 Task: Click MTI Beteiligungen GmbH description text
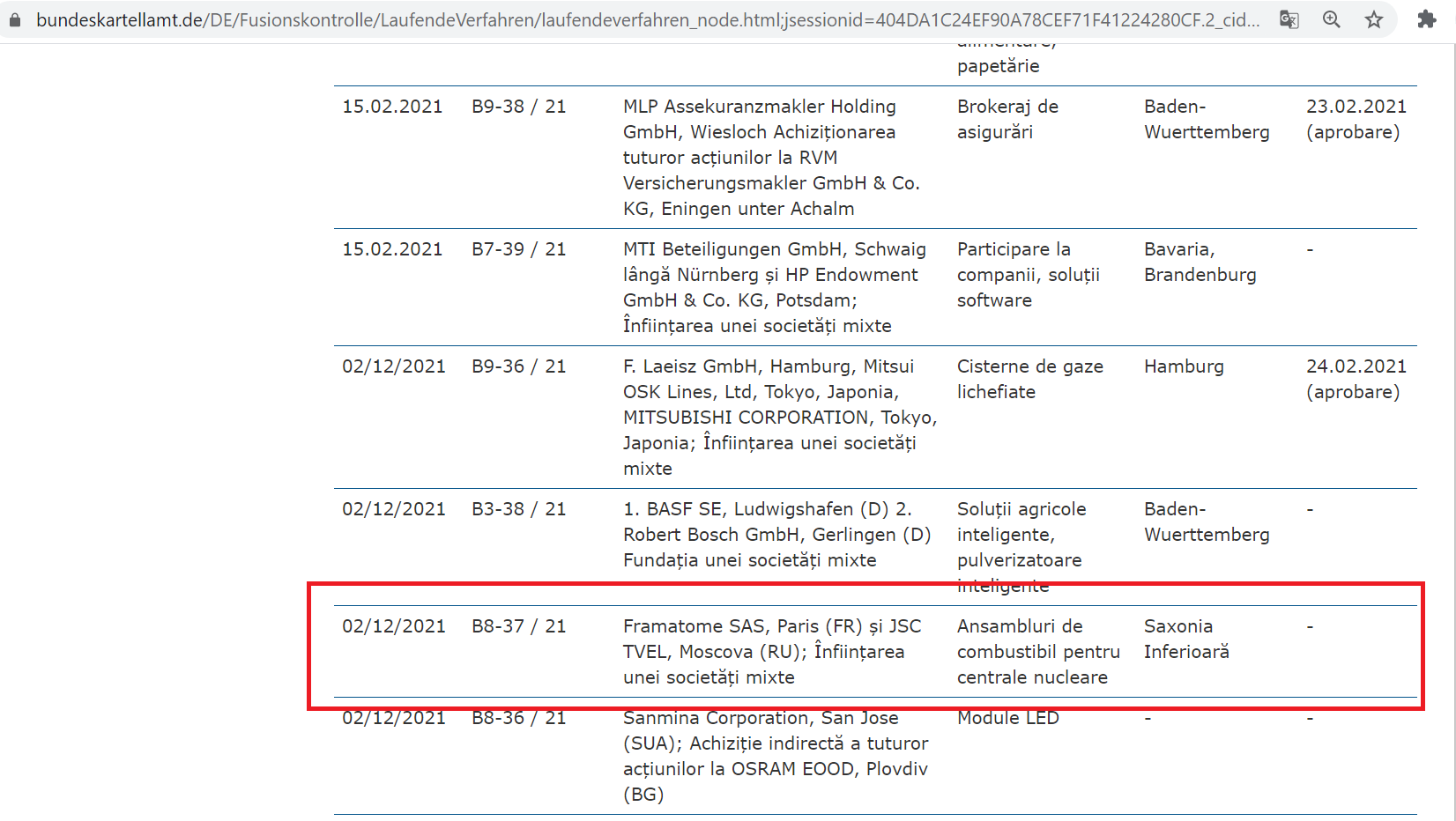click(x=775, y=287)
